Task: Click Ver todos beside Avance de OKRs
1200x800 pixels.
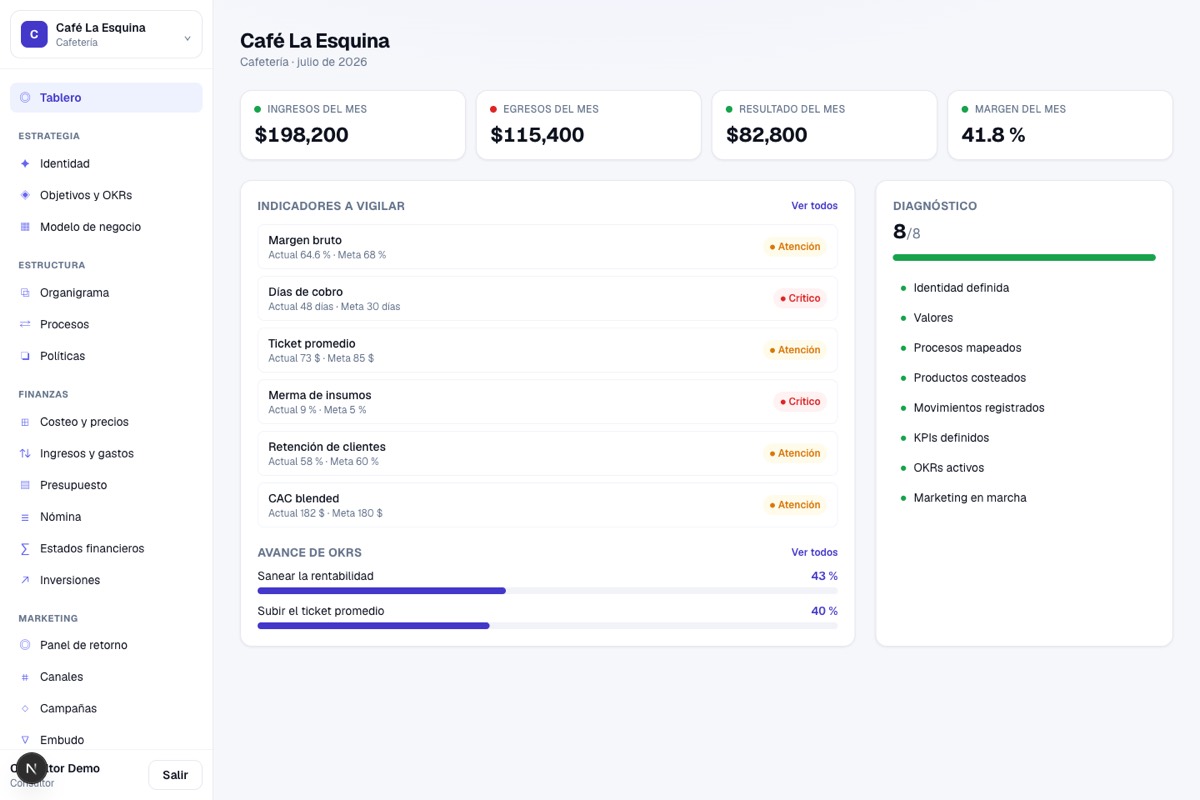Action: point(814,552)
